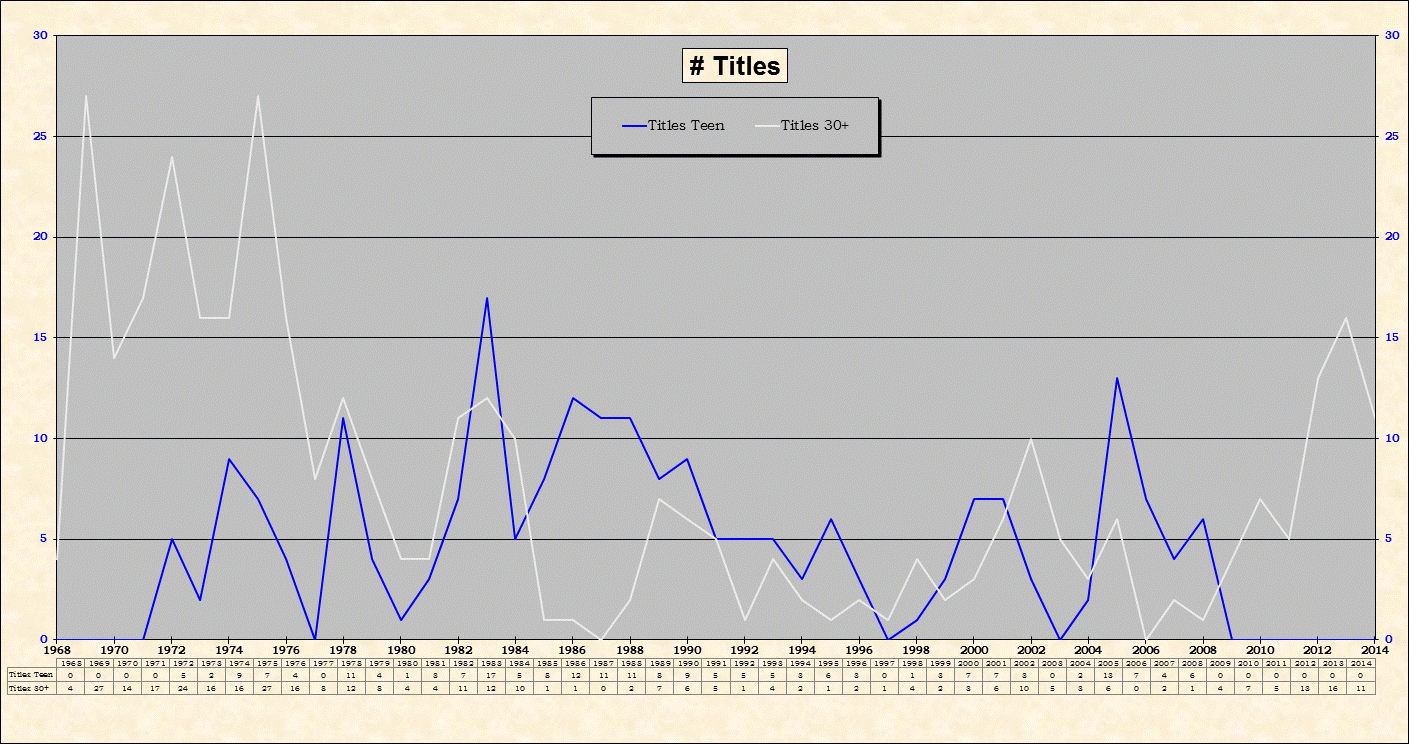Click the 1990 x-axis label

pos(687,649)
